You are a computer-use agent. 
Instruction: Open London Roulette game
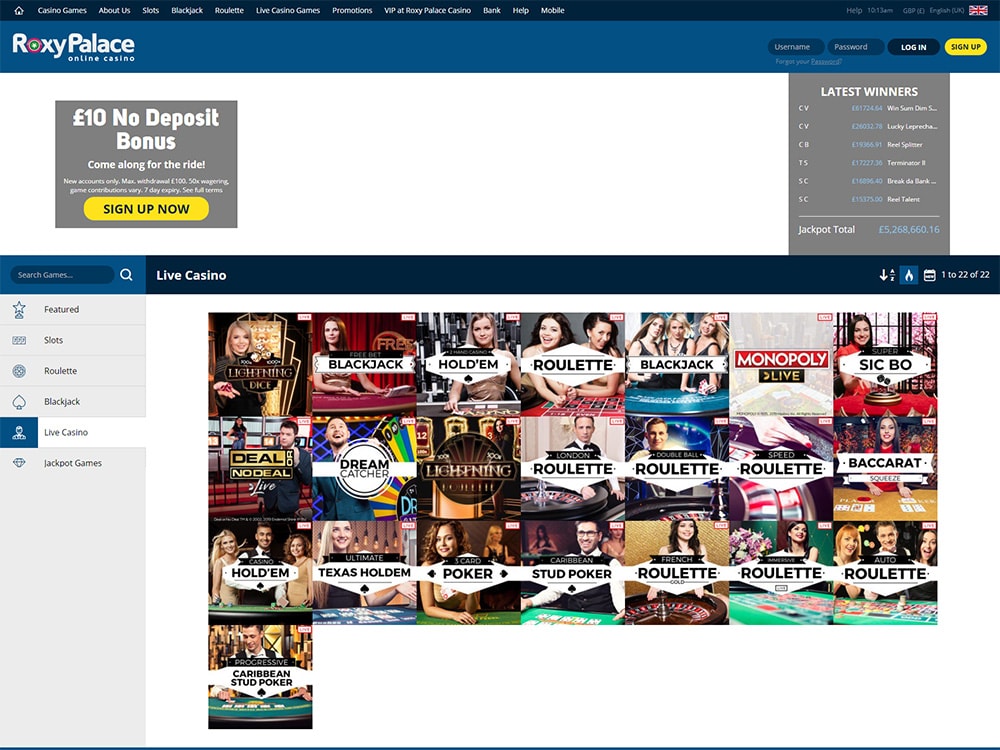(x=573, y=469)
